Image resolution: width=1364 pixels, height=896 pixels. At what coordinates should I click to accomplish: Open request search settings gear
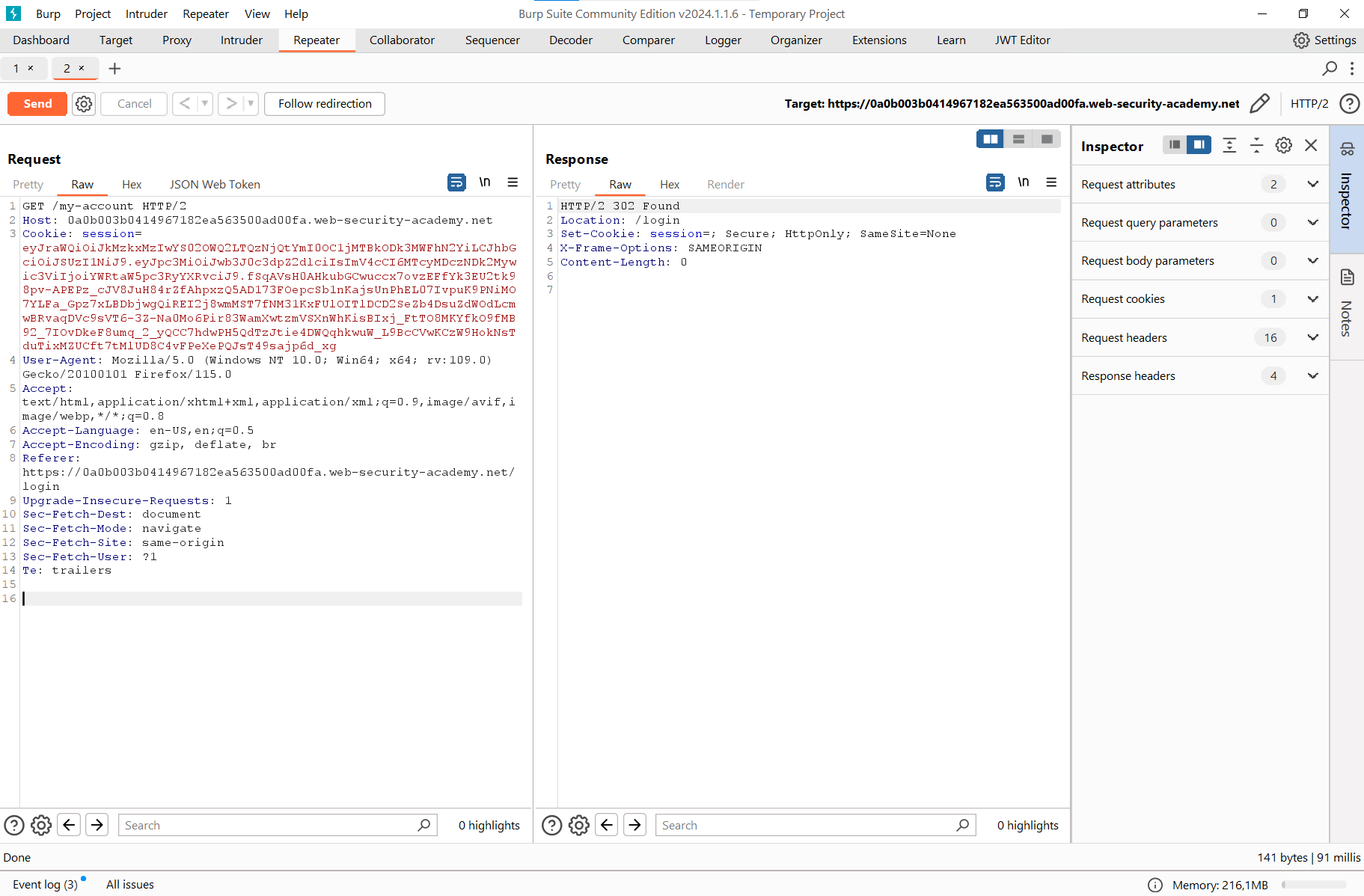pos(41,825)
